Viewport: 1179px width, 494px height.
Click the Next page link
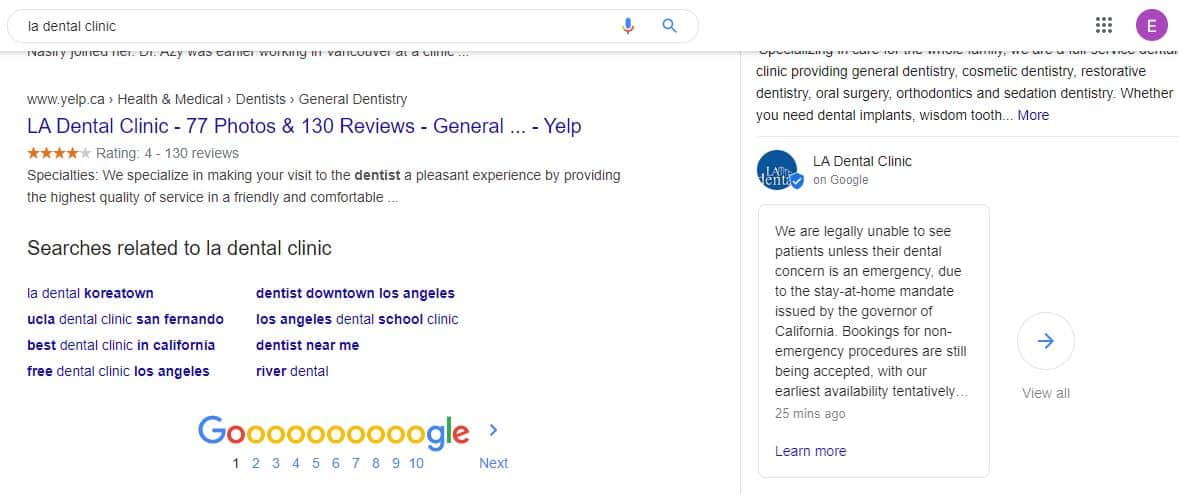point(493,463)
